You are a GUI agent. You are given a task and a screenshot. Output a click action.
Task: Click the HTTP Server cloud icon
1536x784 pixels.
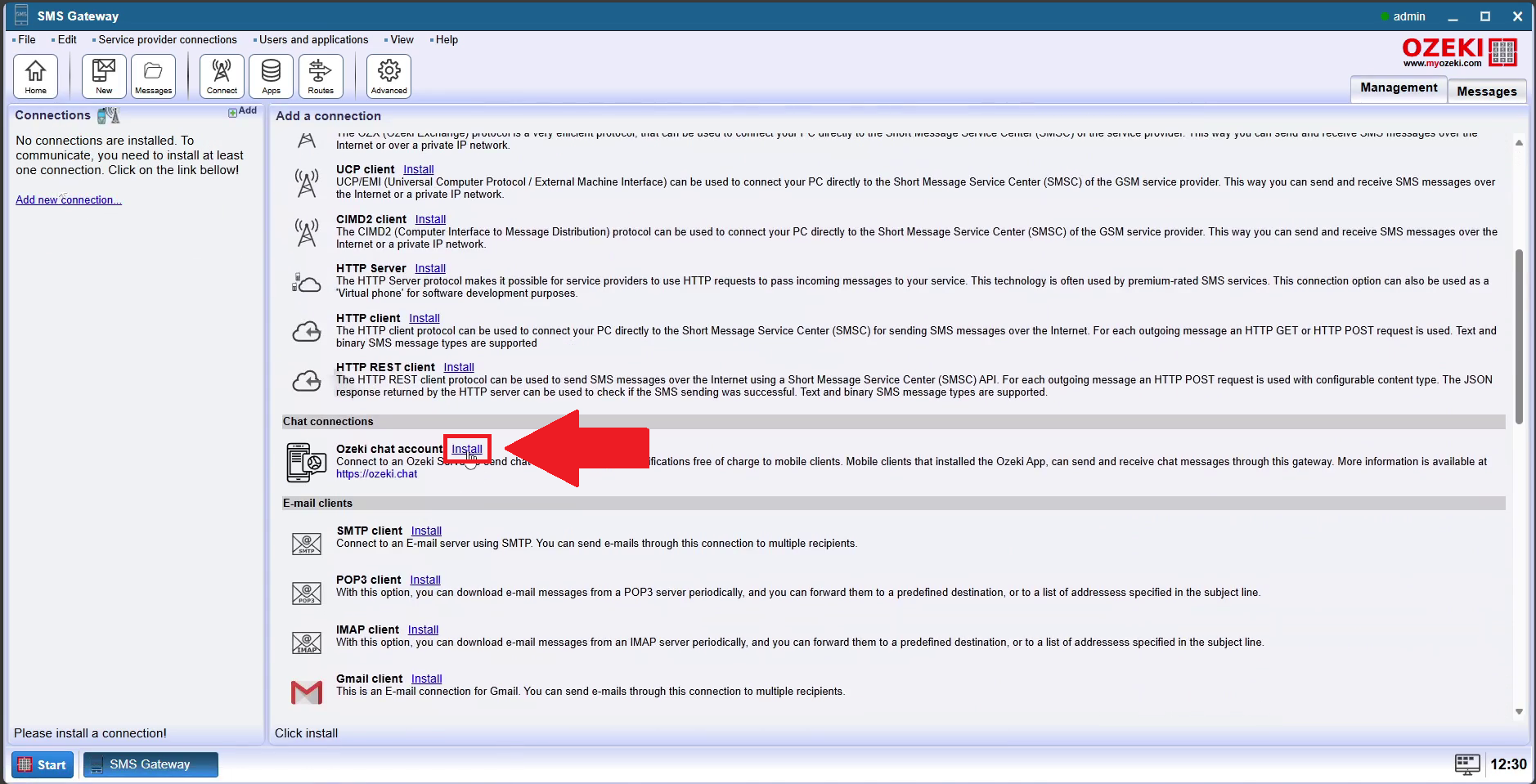[307, 282]
